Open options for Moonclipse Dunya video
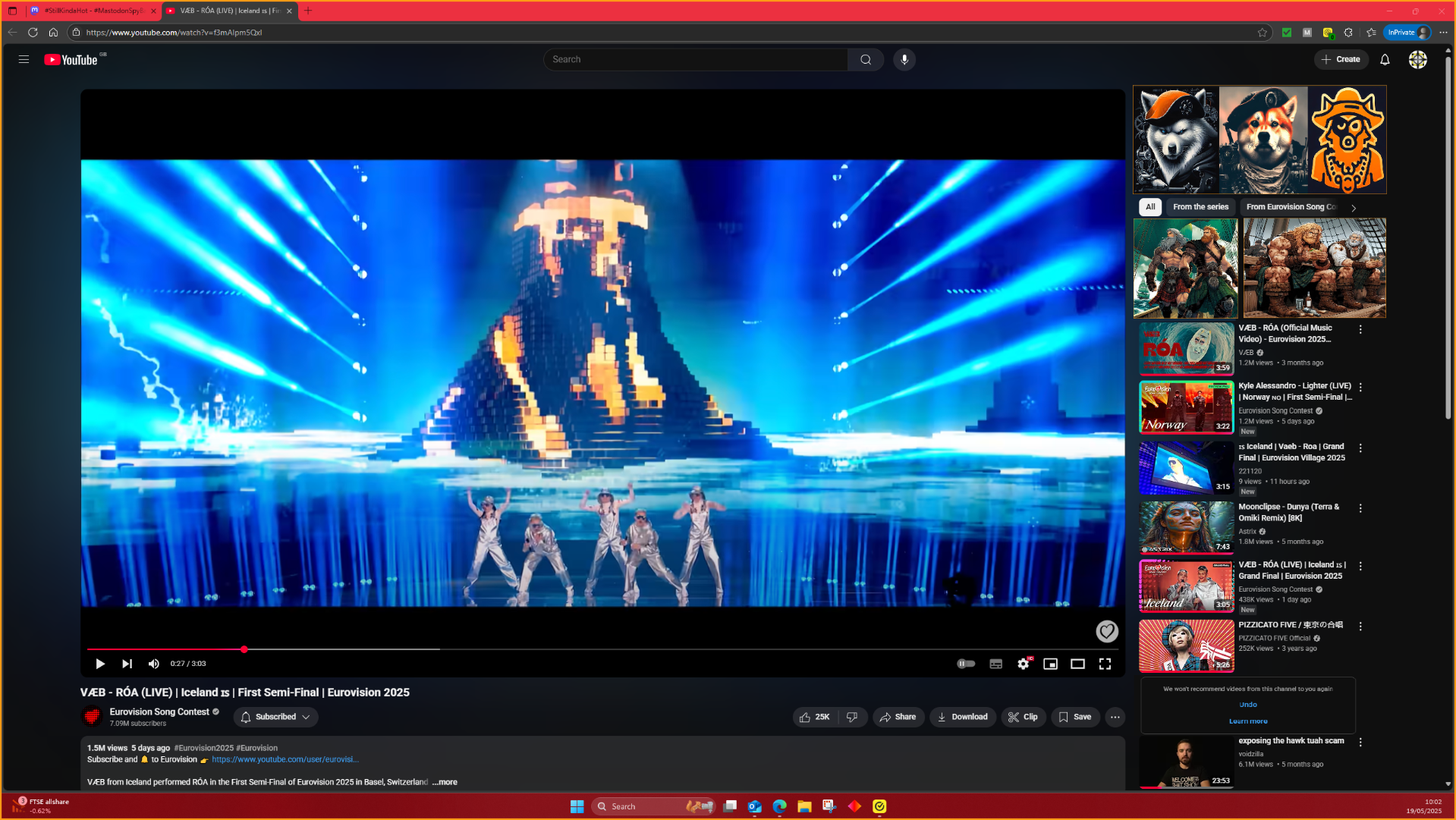 coord(1360,508)
